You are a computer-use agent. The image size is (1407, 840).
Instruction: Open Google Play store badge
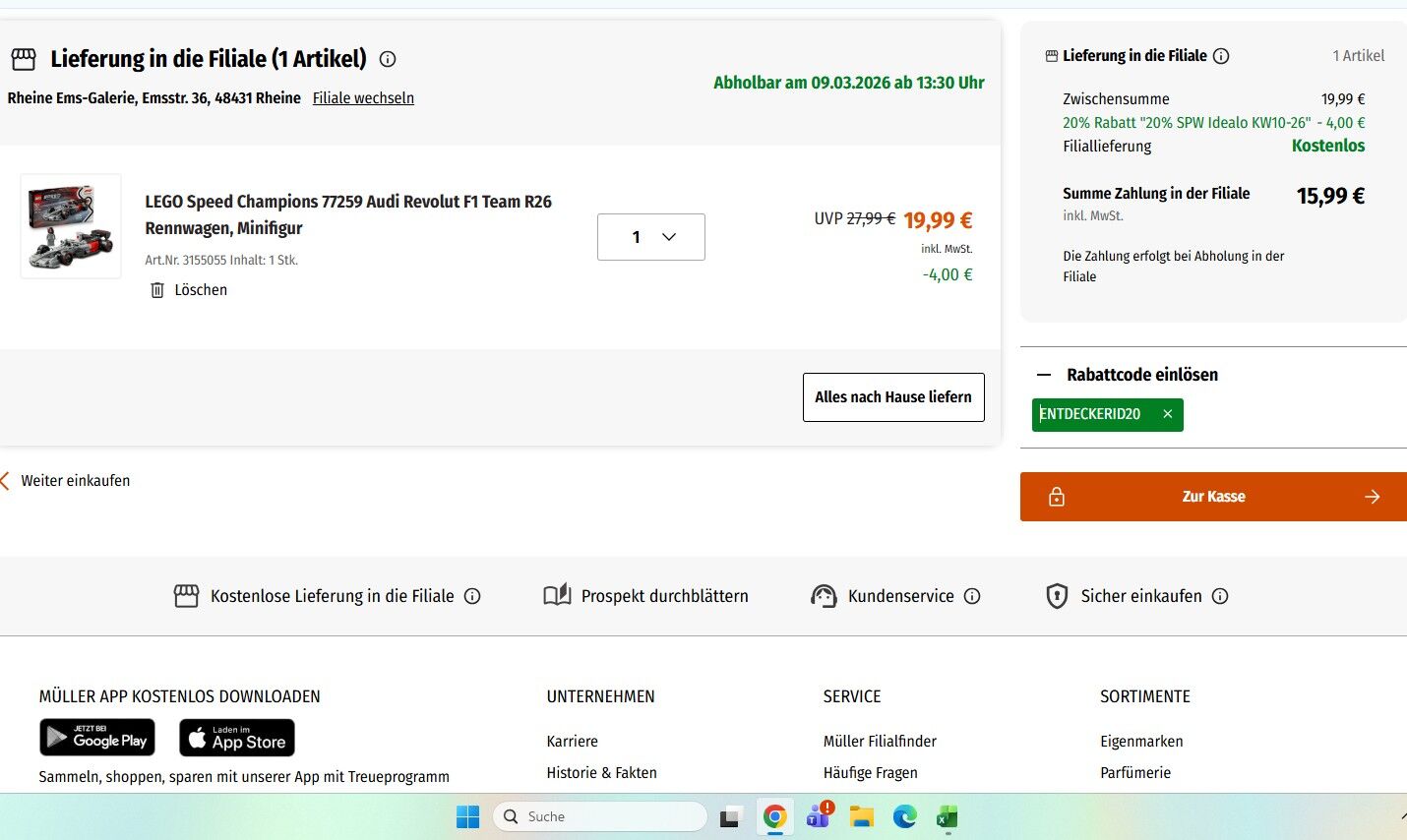pyautogui.click(x=97, y=738)
